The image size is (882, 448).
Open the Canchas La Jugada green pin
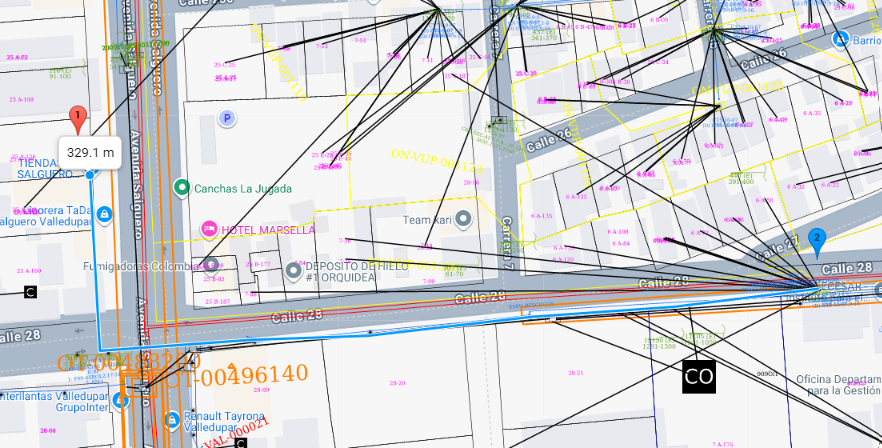(181, 188)
